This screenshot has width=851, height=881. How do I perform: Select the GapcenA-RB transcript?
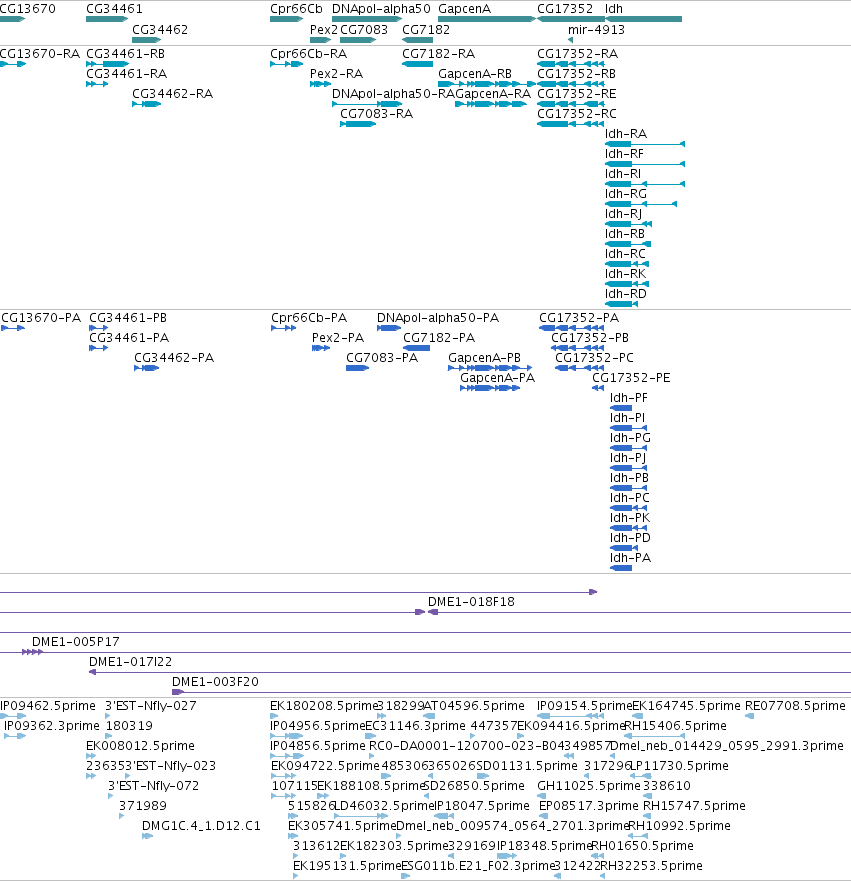pyautogui.click(x=475, y=74)
